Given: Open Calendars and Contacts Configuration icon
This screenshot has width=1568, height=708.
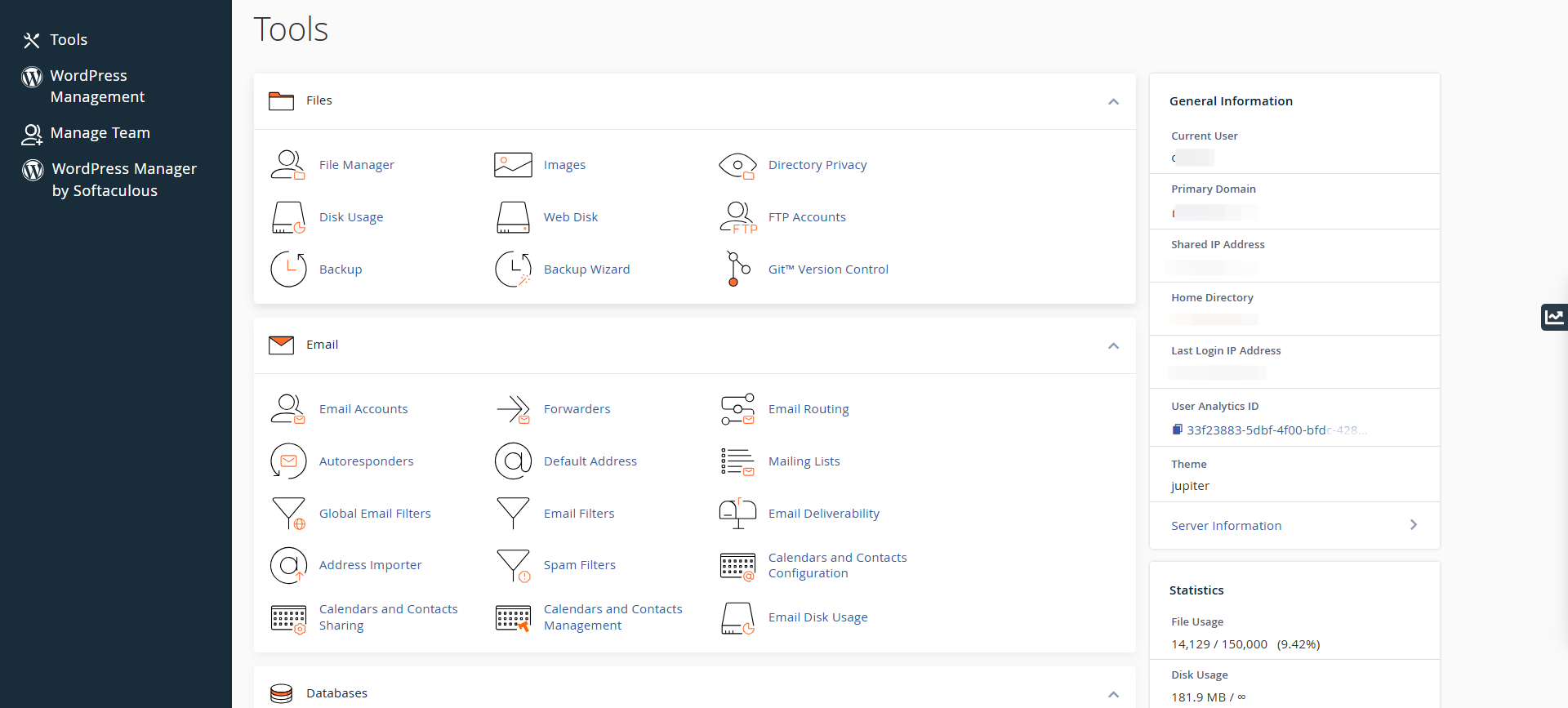Looking at the screenshot, I should [x=738, y=566].
